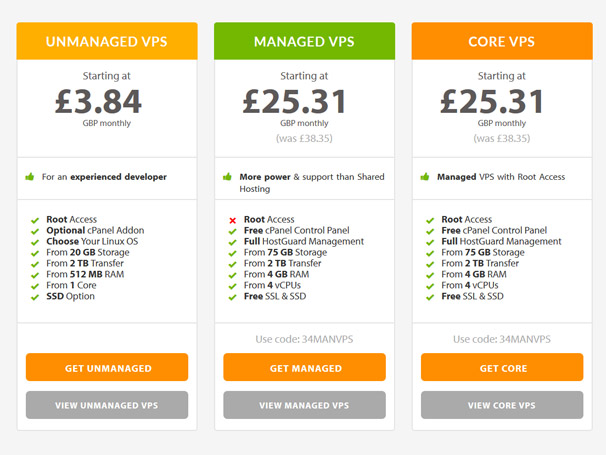Click the Get Core button
This screenshot has width=606, height=455.
(x=502, y=367)
